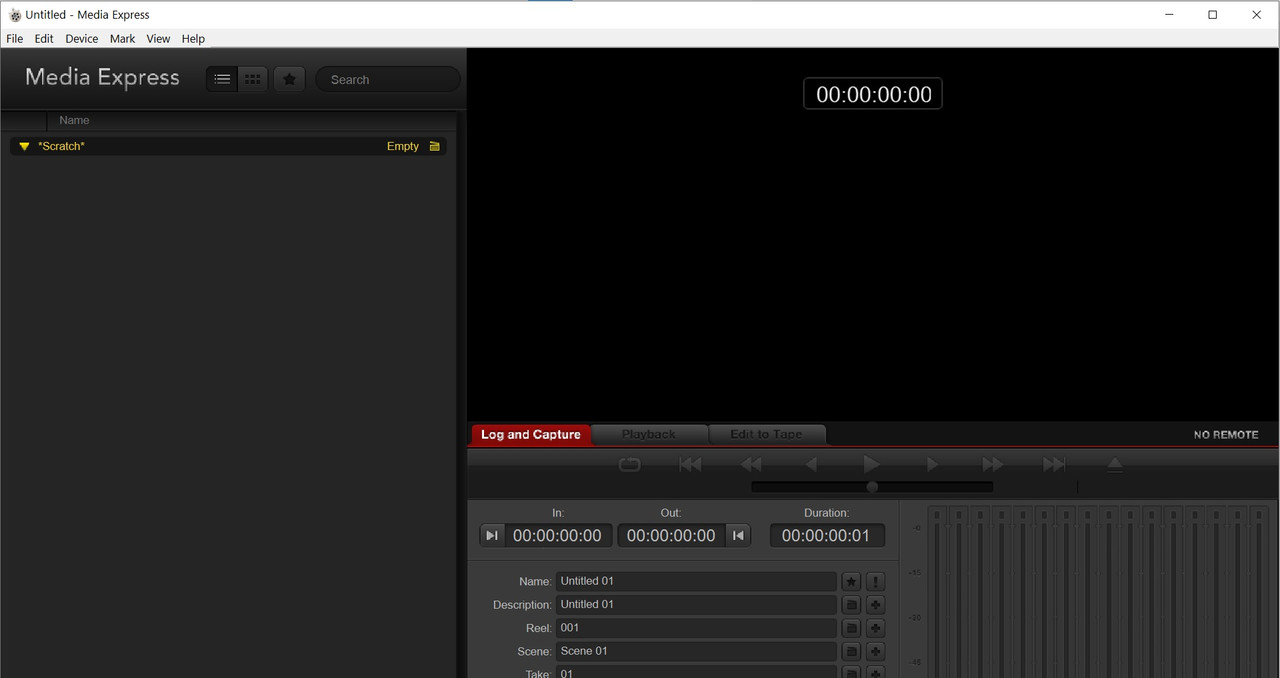Maximize the Media Express window
1280x678 pixels.
click(1212, 15)
